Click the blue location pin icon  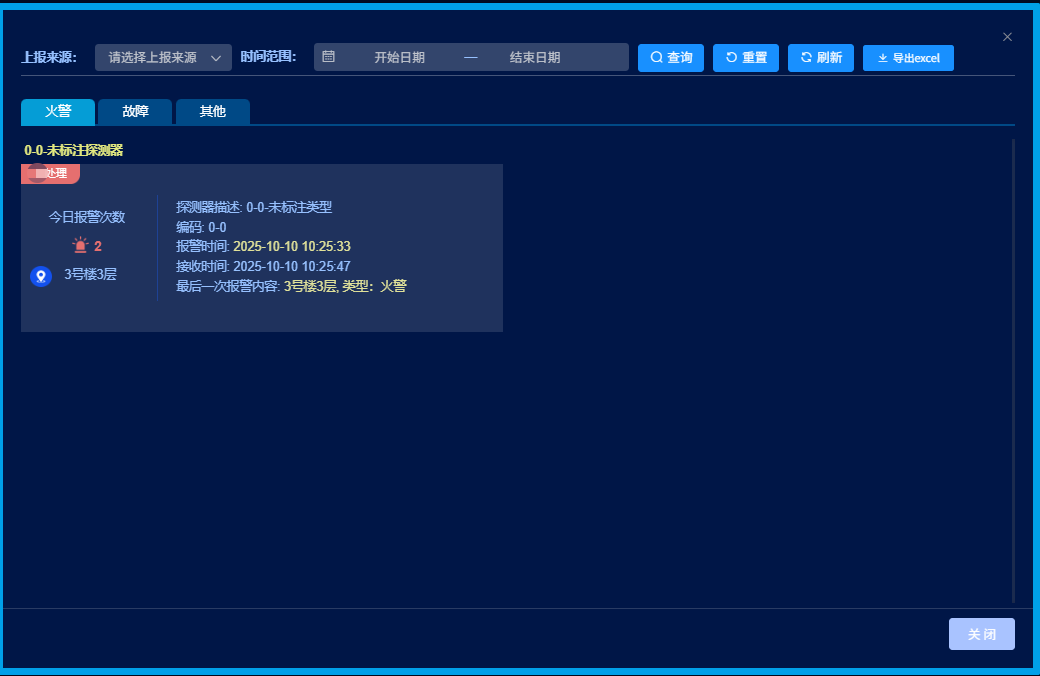41,276
